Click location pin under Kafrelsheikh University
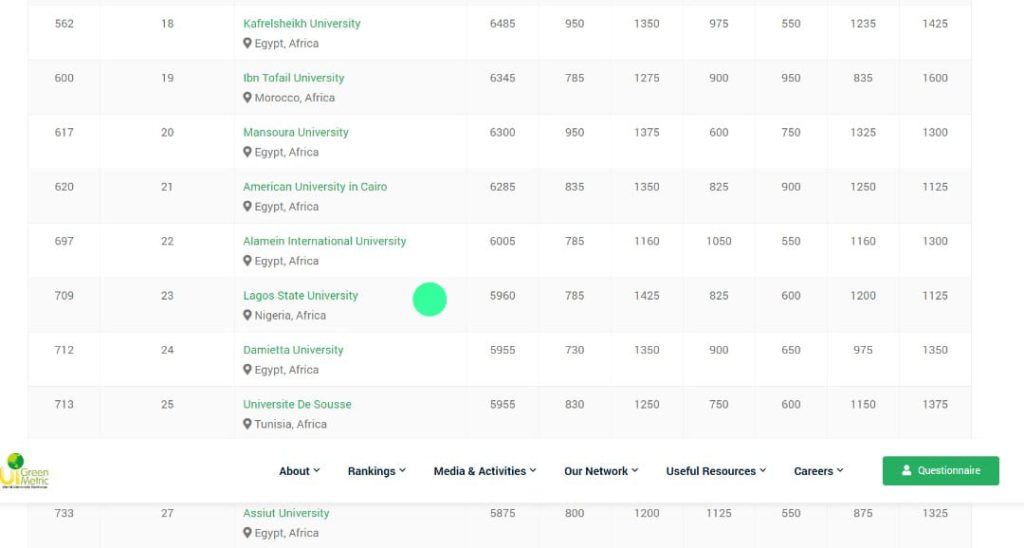This screenshot has height=548, width=1024. (x=248, y=44)
